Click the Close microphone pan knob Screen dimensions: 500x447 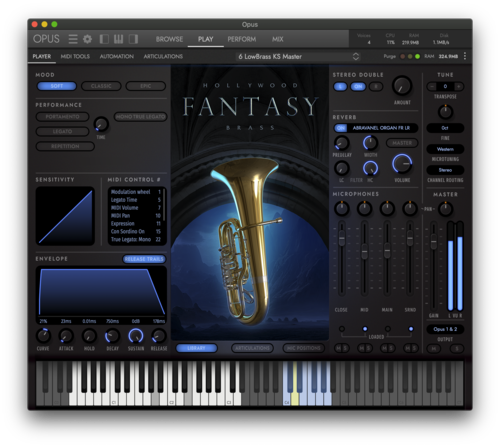click(x=342, y=209)
